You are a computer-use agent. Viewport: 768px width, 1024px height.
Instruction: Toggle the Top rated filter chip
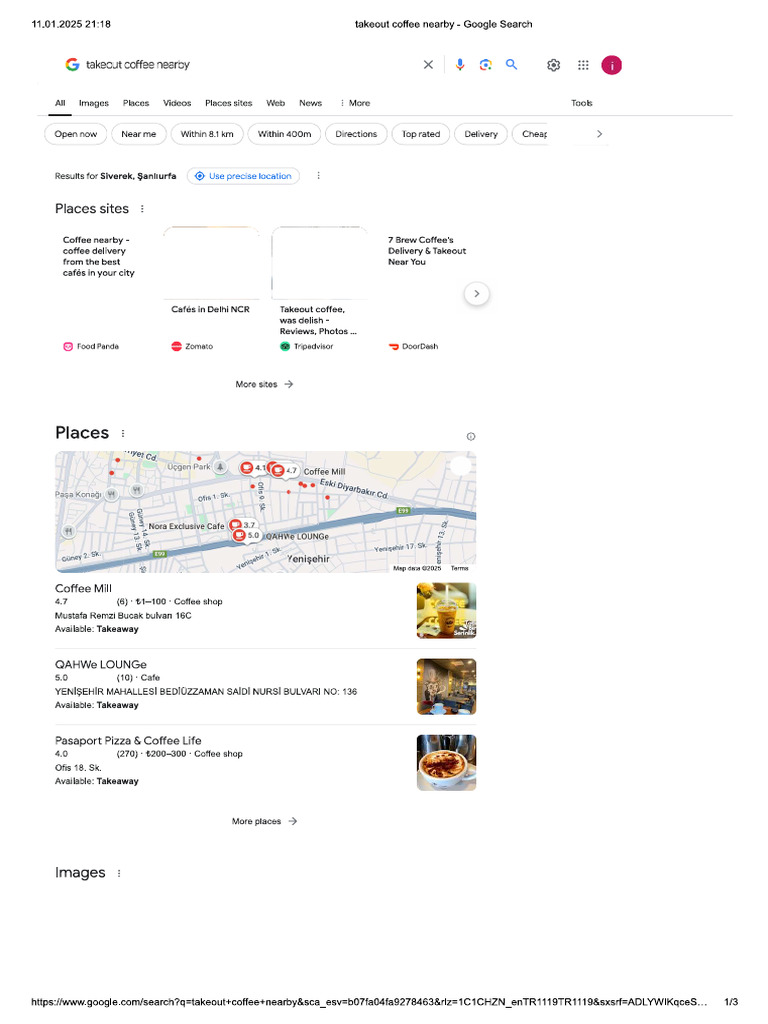point(421,134)
